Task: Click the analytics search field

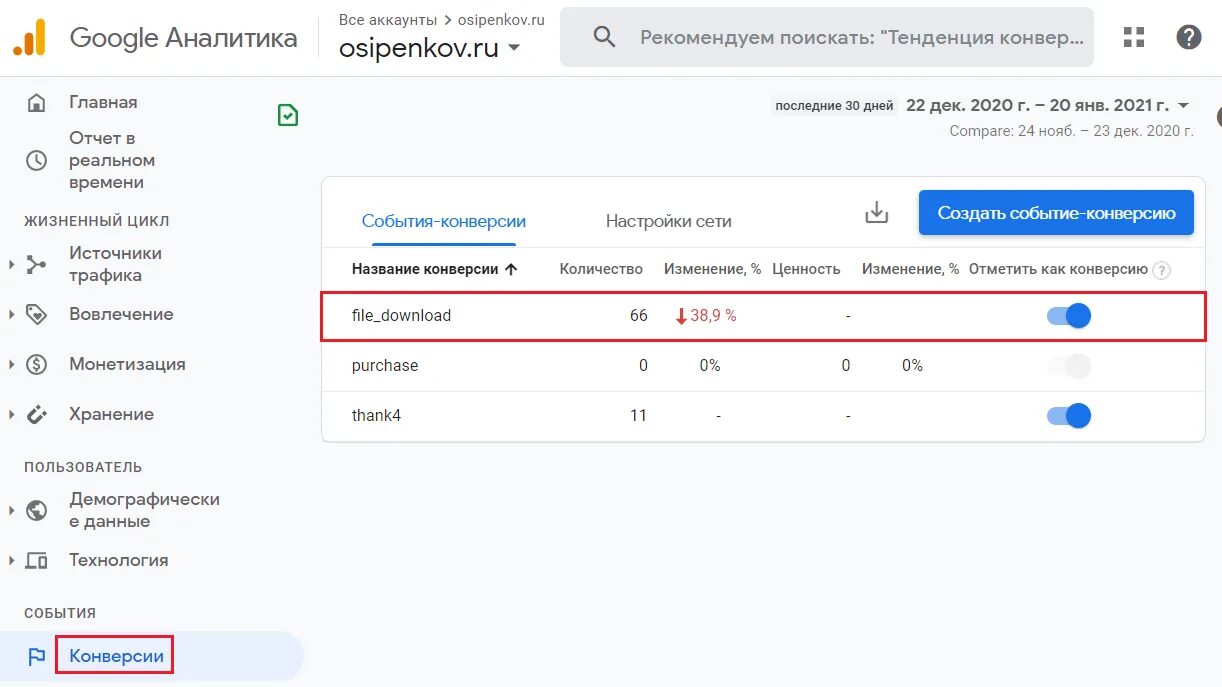Action: pos(827,37)
